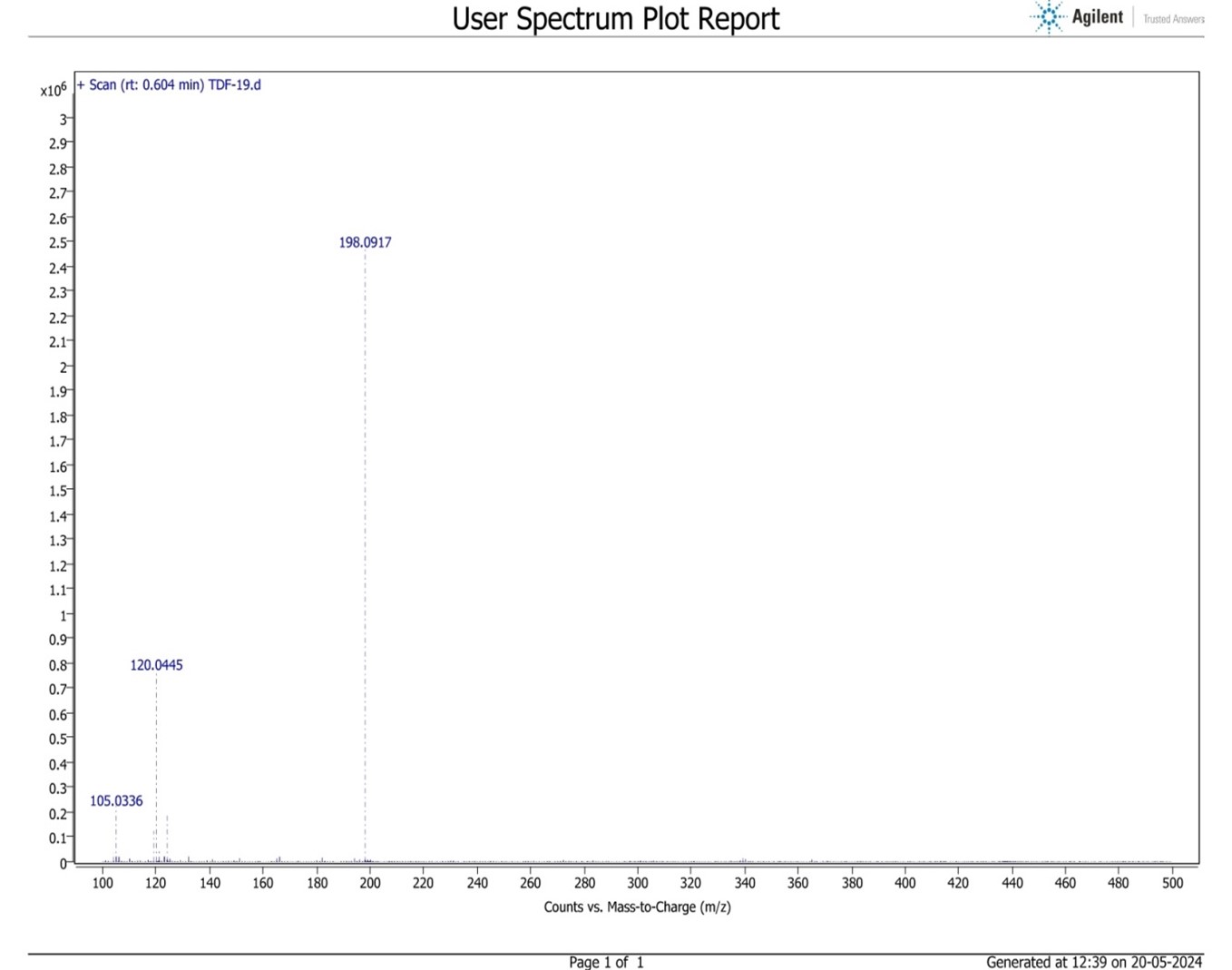
Task: Click the Generated at 12:39 timestamp
Action: tap(1093, 962)
